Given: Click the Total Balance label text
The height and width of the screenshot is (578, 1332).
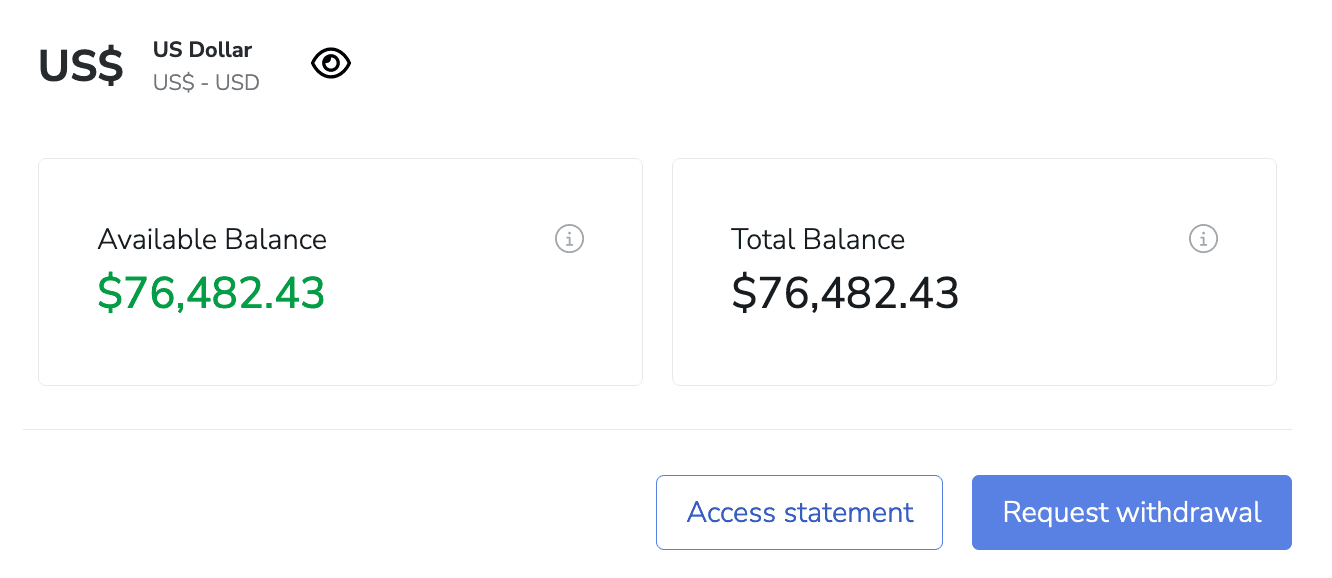Looking at the screenshot, I should click(x=818, y=240).
